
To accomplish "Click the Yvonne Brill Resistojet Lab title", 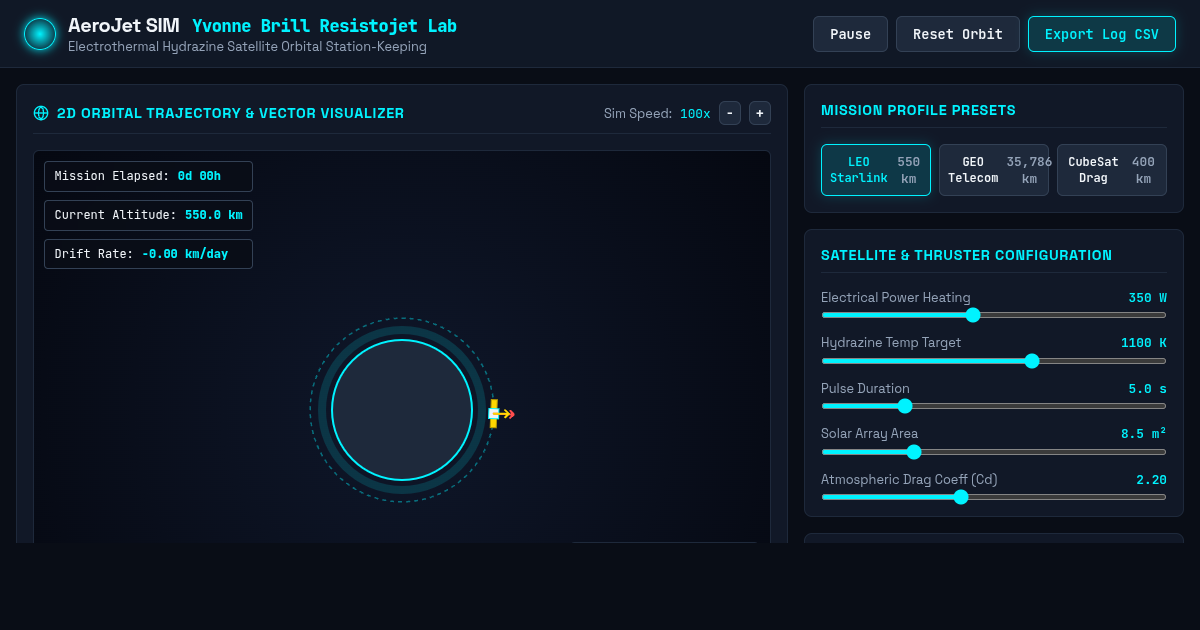I will [324, 26].
